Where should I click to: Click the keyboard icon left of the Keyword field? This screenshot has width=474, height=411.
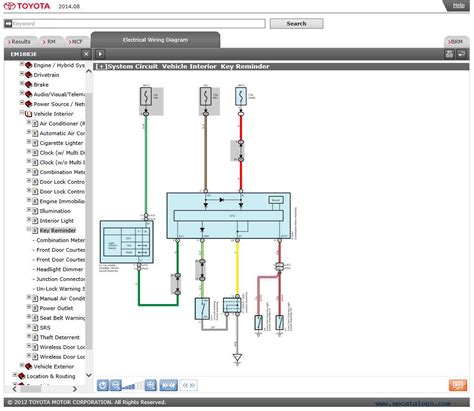8,24
